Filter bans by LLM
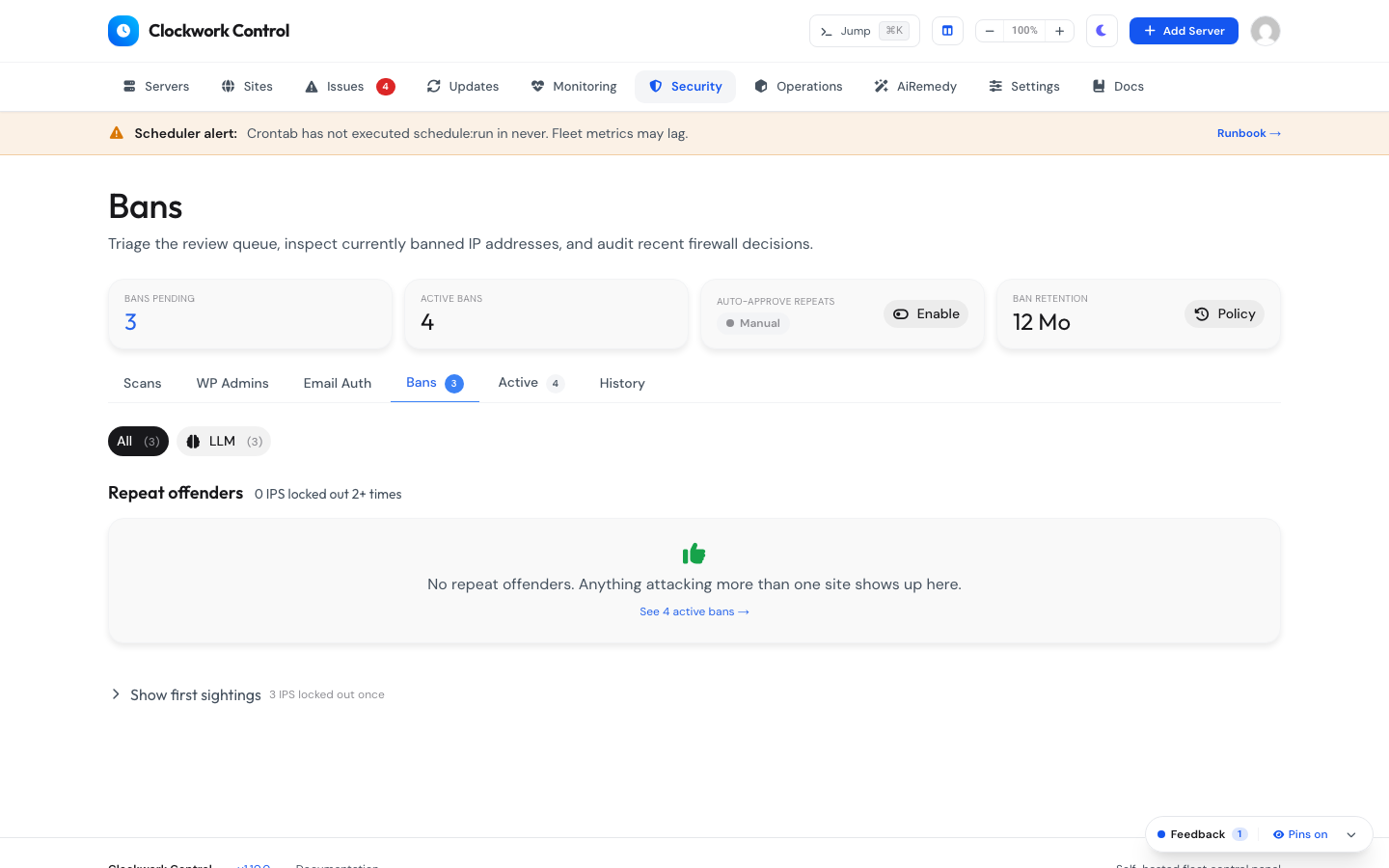 pos(224,442)
